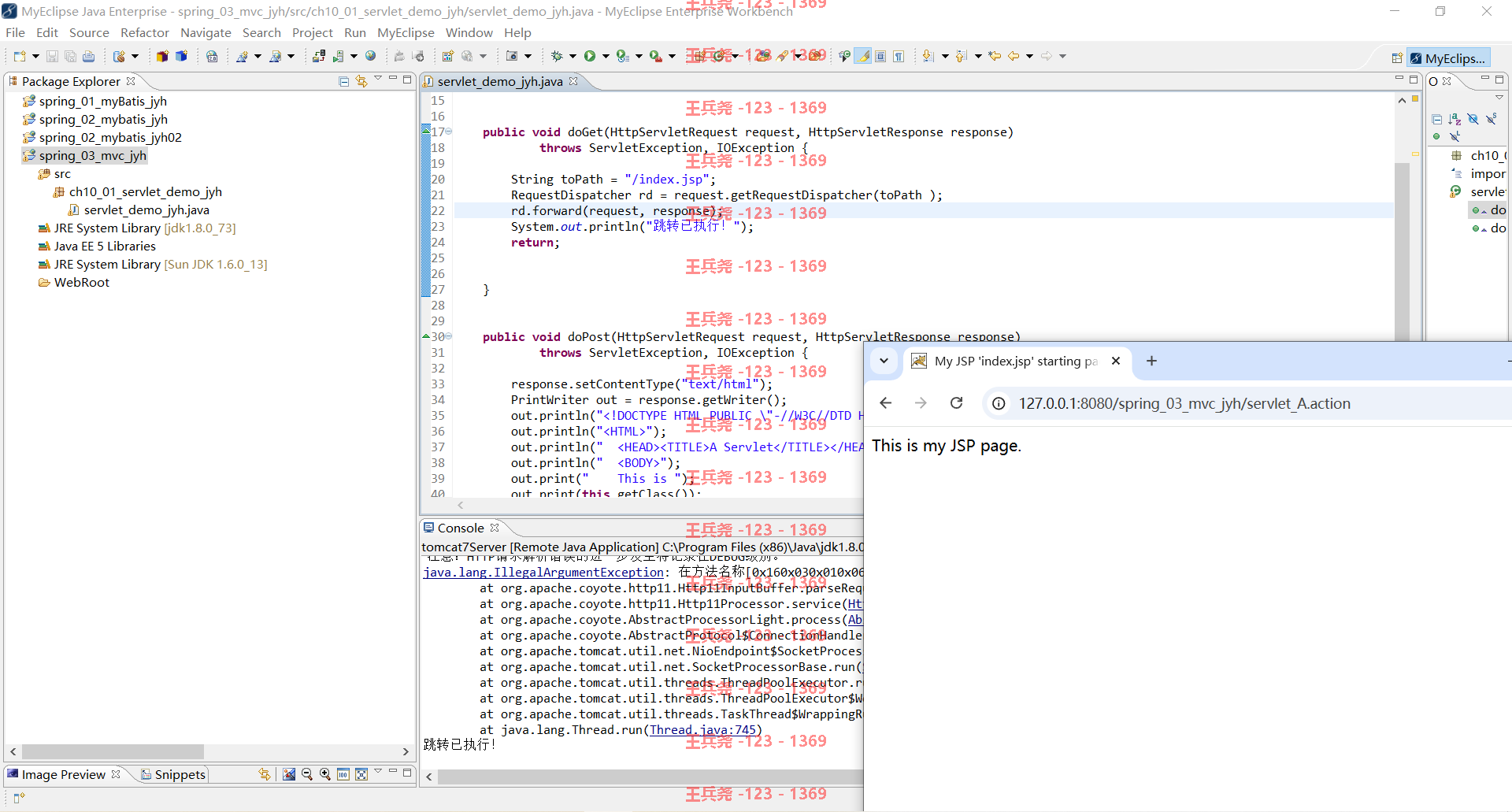The image size is (1512, 812).
Task: Open Package Explorer view menu triangle
Action: 378,79
